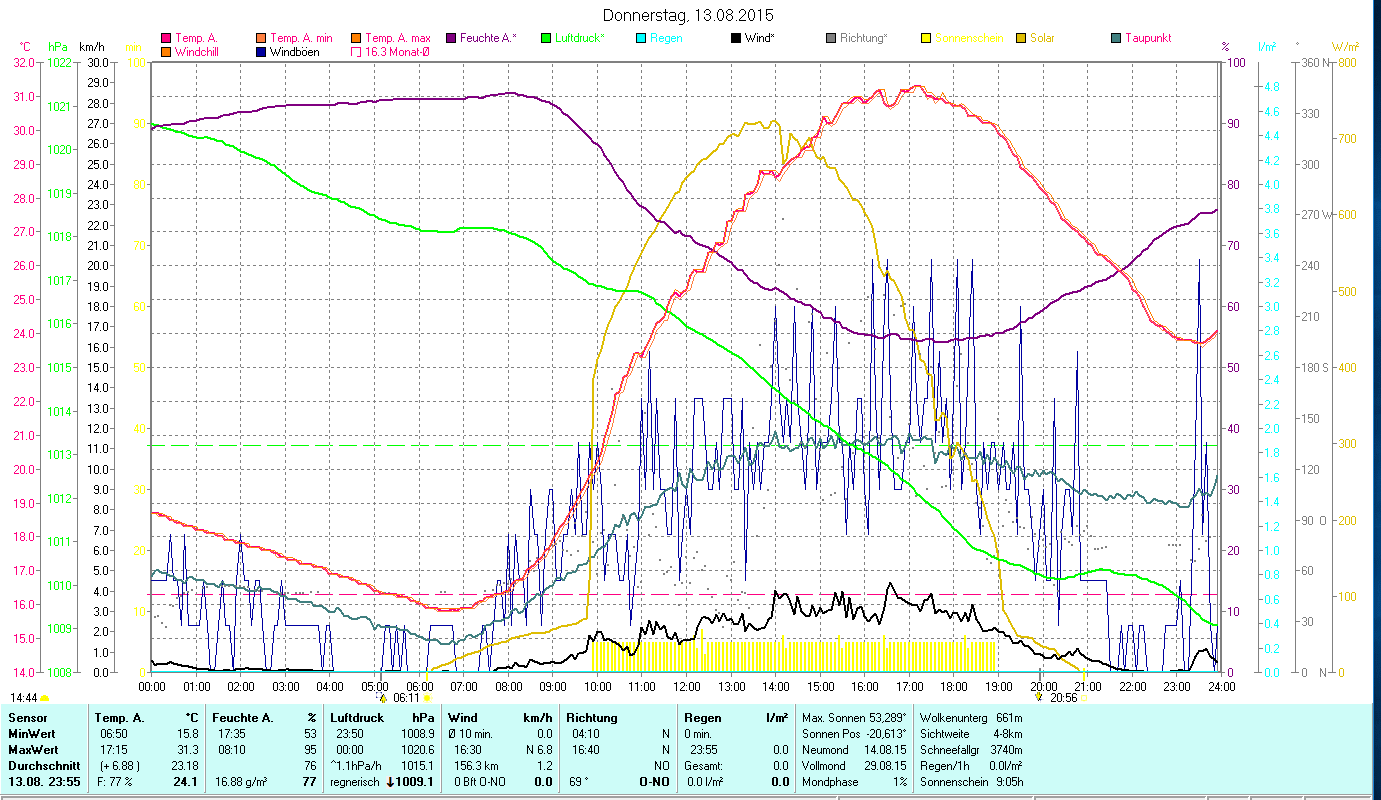Screen dimensions: 1381x800
Task: Click the Luftdruck green legend square
Action: [546, 39]
